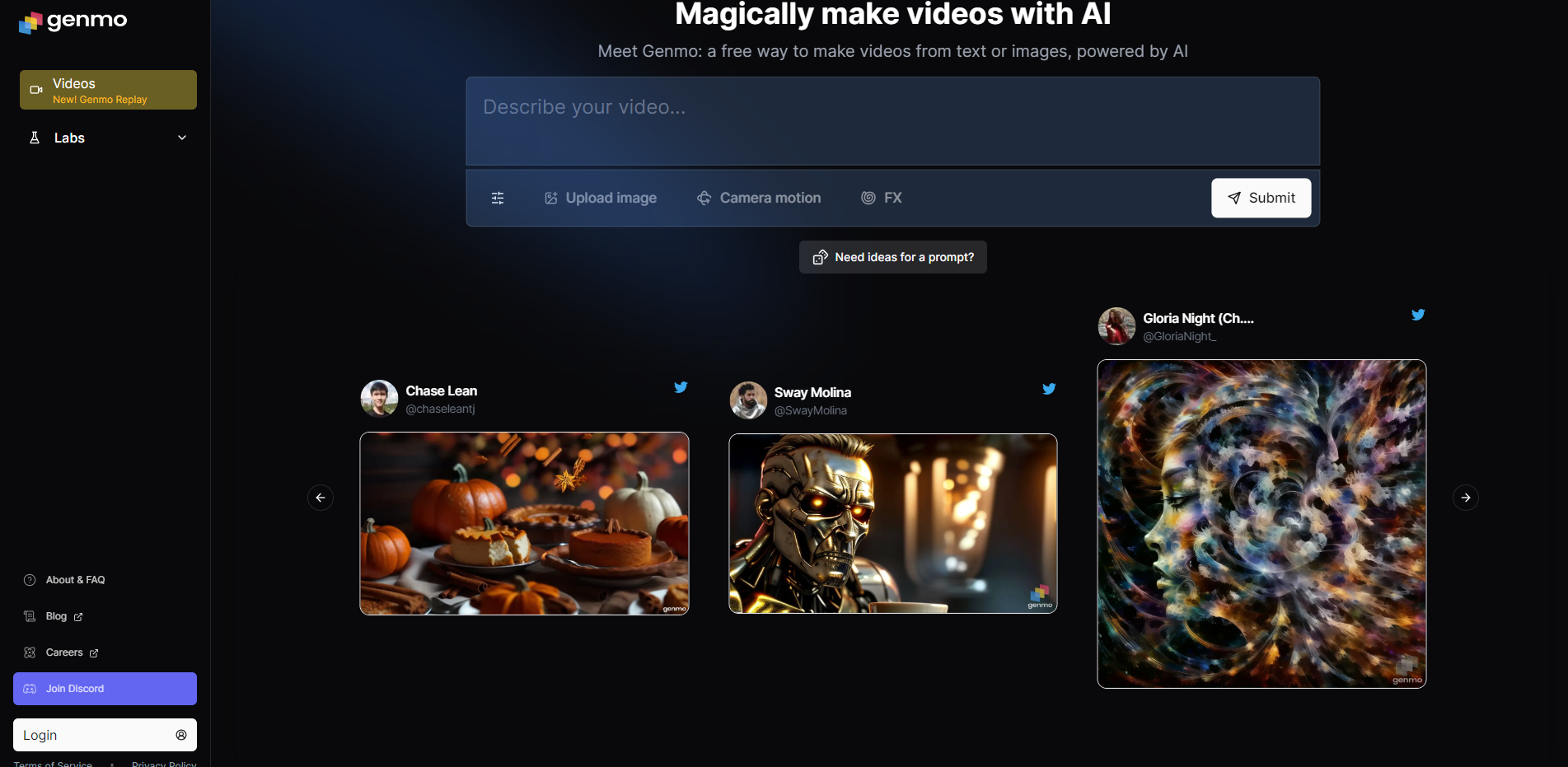This screenshot has height=767, width=1568.
Task: Expand the Labs menu chevron
Action: [182, 138]
